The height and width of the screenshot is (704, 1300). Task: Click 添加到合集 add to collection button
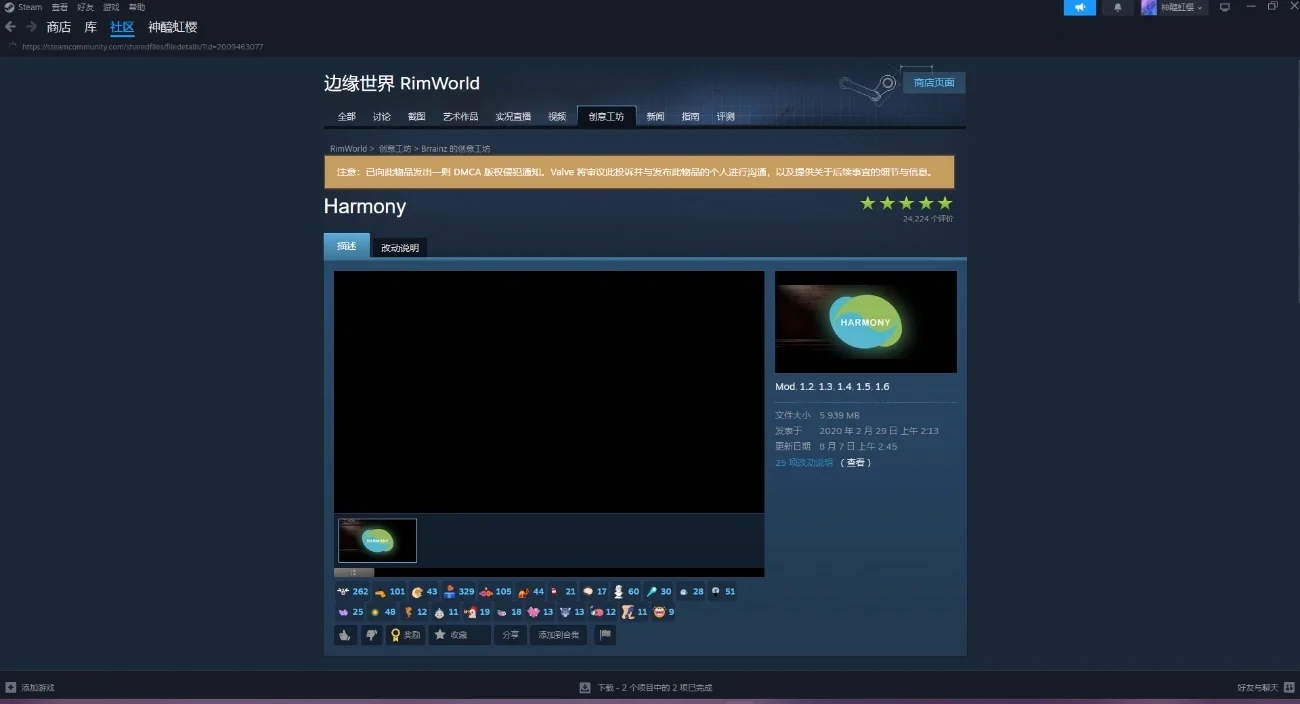(x=558, y=635)
